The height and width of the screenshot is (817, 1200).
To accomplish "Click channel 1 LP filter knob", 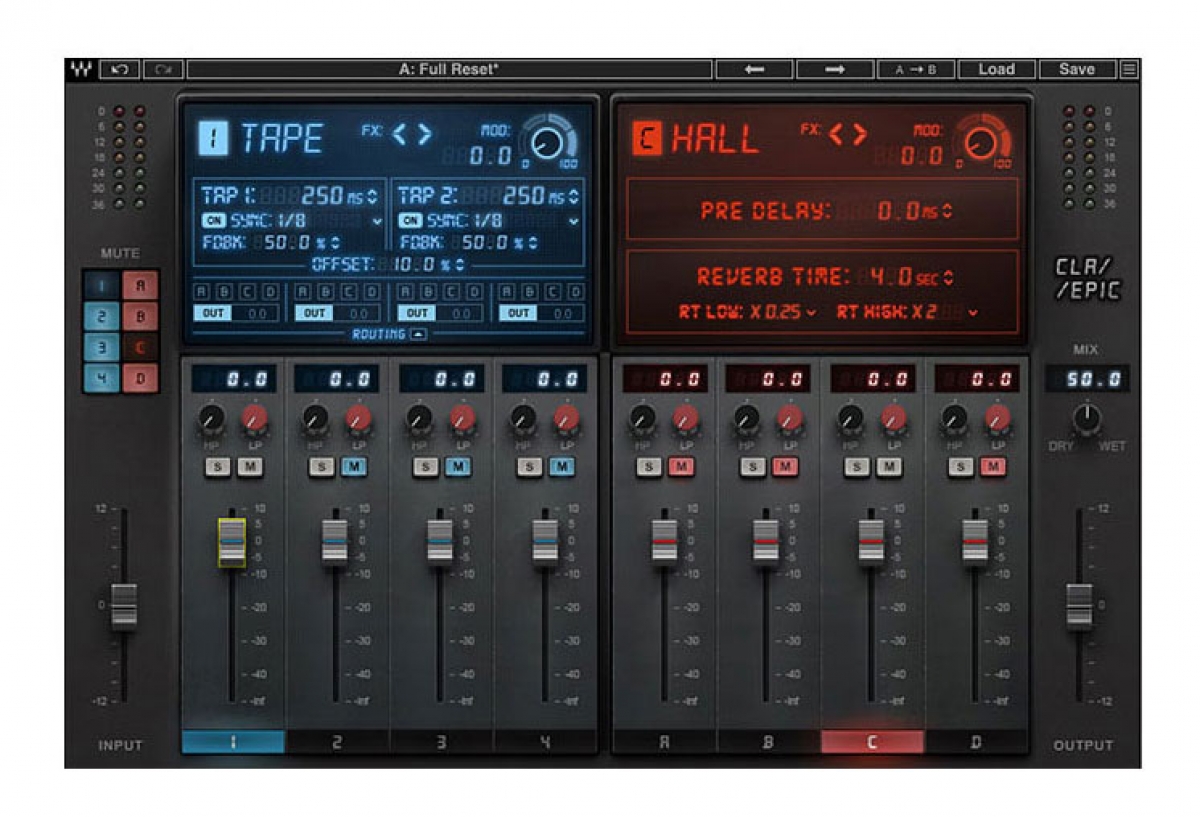I will [255, 419].
